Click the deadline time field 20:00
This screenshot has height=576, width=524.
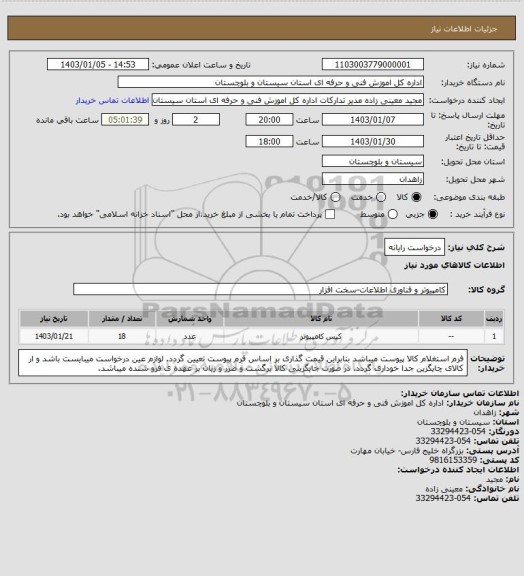269,120
